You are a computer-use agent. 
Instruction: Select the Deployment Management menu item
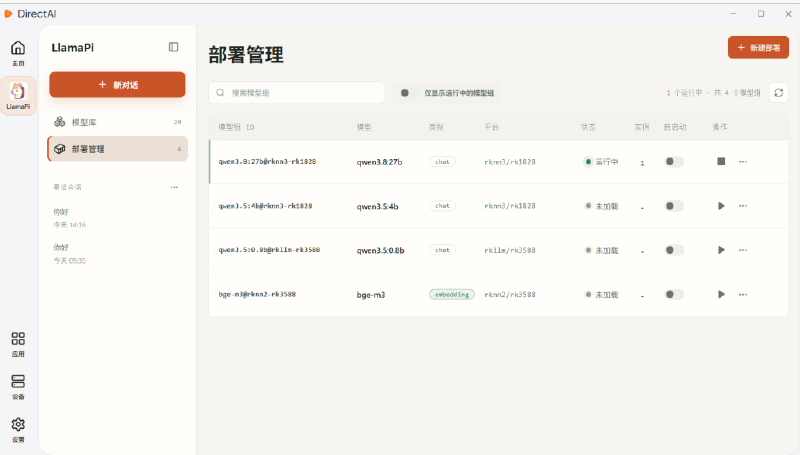(117, 149)
